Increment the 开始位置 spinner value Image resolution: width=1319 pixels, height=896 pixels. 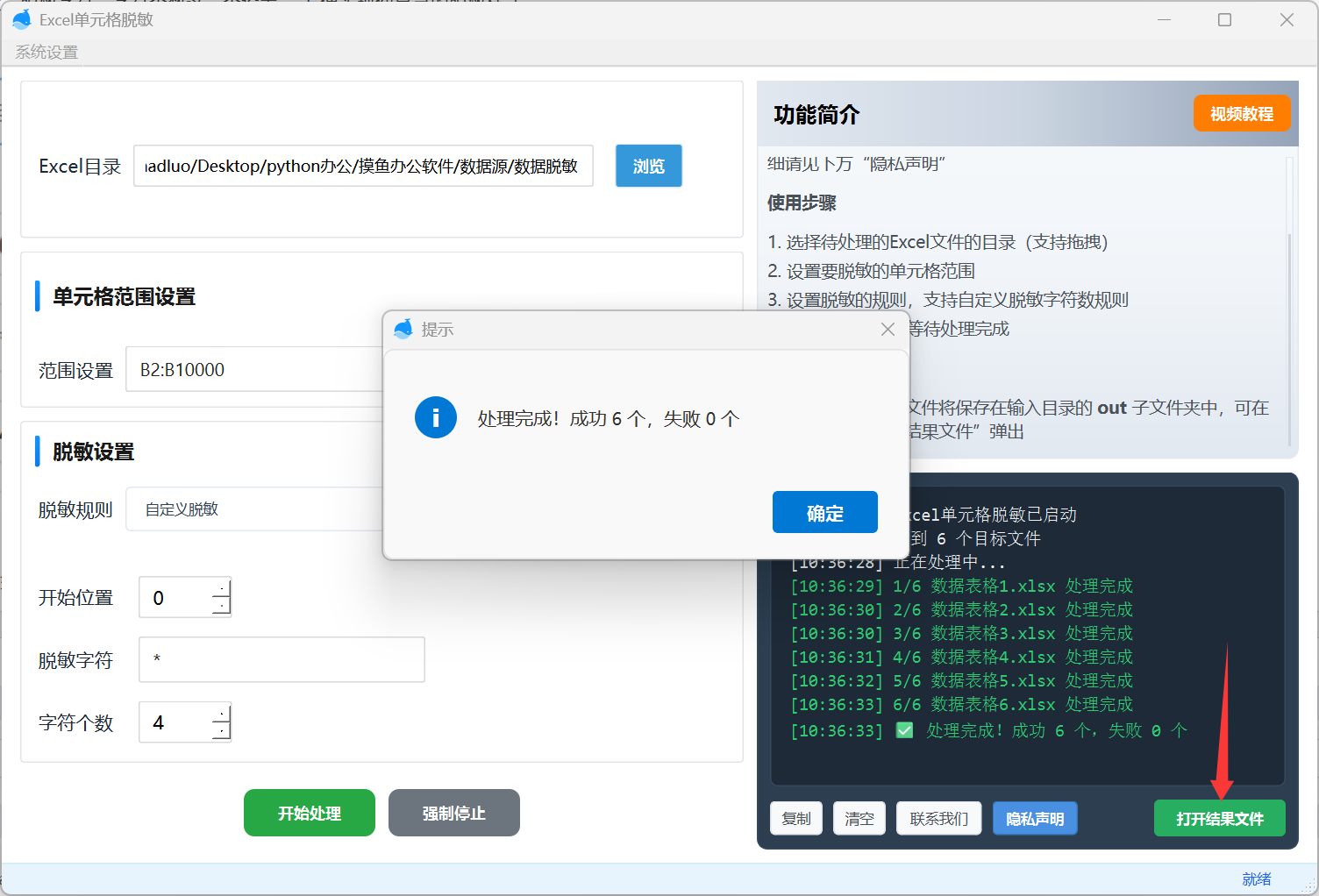(x=222, y=588)
